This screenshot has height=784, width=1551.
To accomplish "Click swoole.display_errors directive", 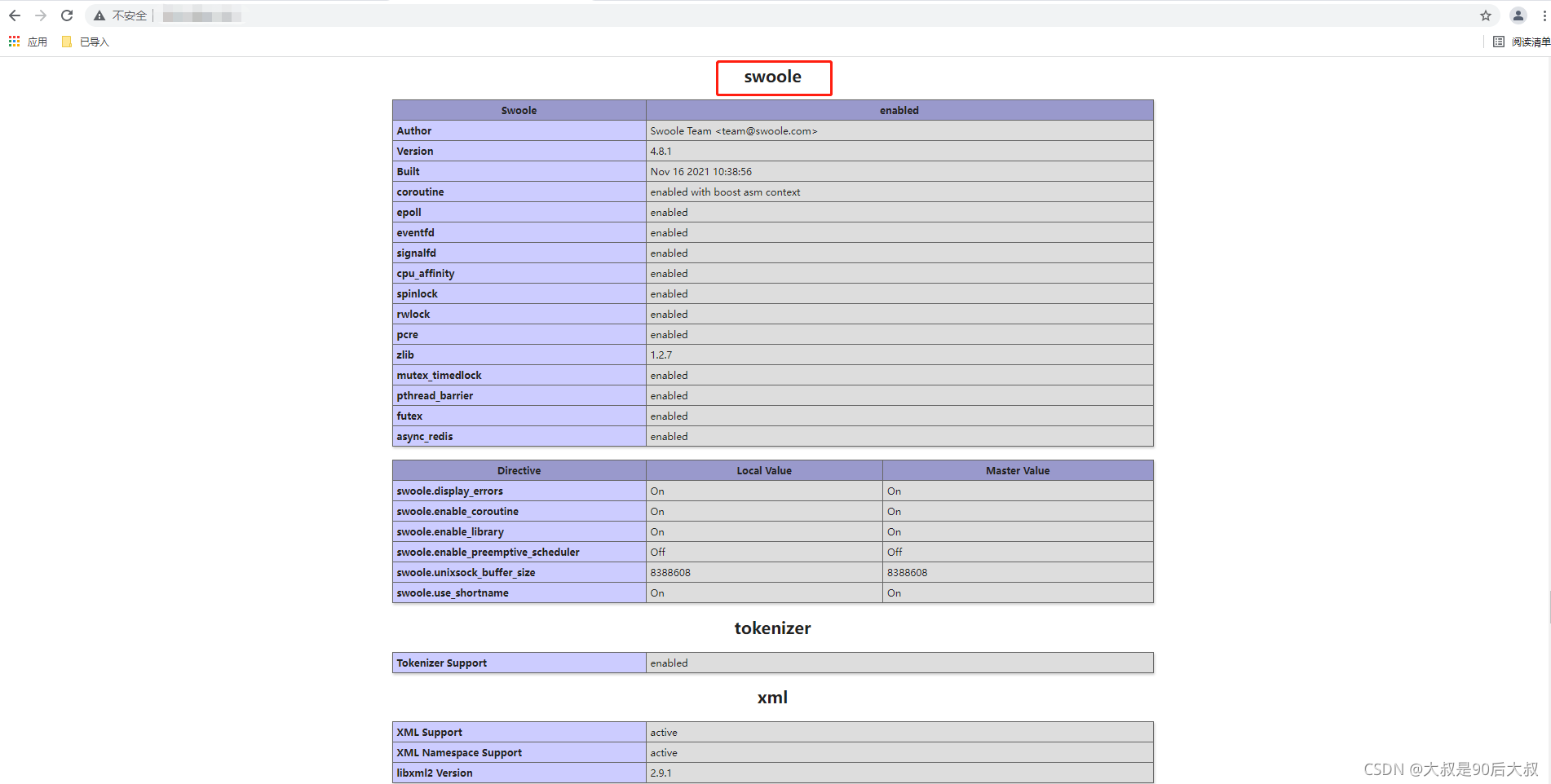I will point(450,491).
